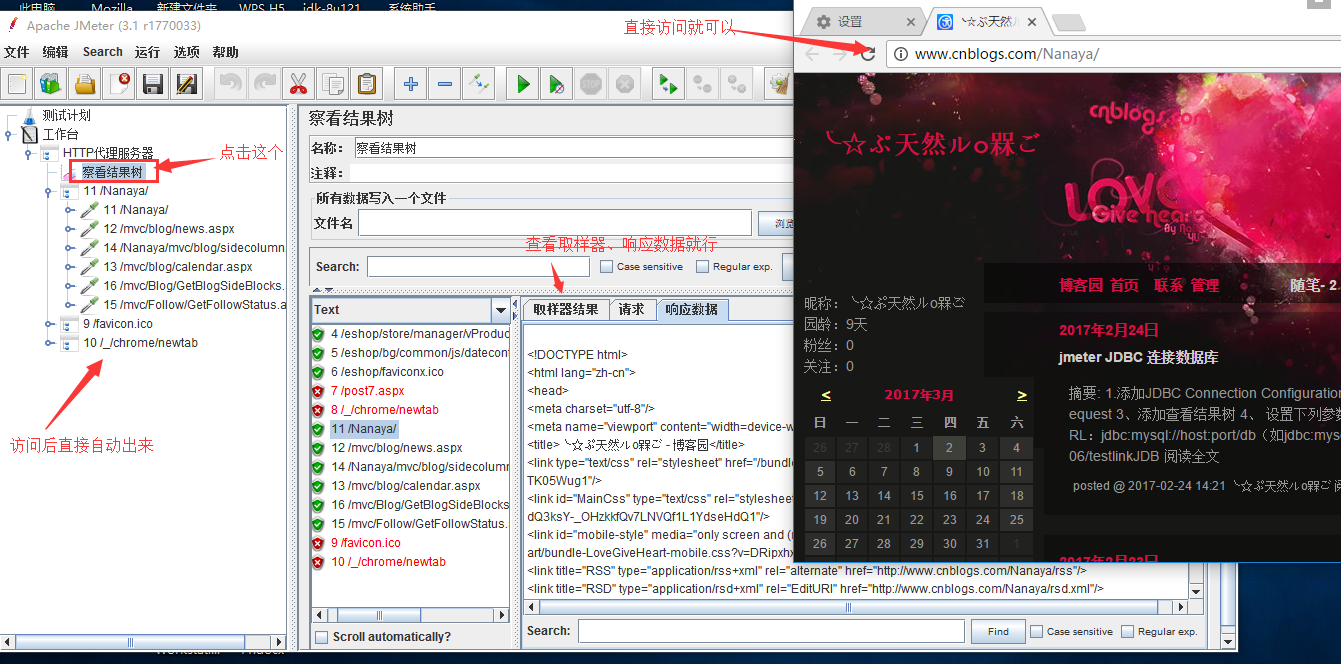Image resolution: width=1341 pixels, height=664 pixels.
Task: Reload the page in Chrome
Action: (868, 53)
